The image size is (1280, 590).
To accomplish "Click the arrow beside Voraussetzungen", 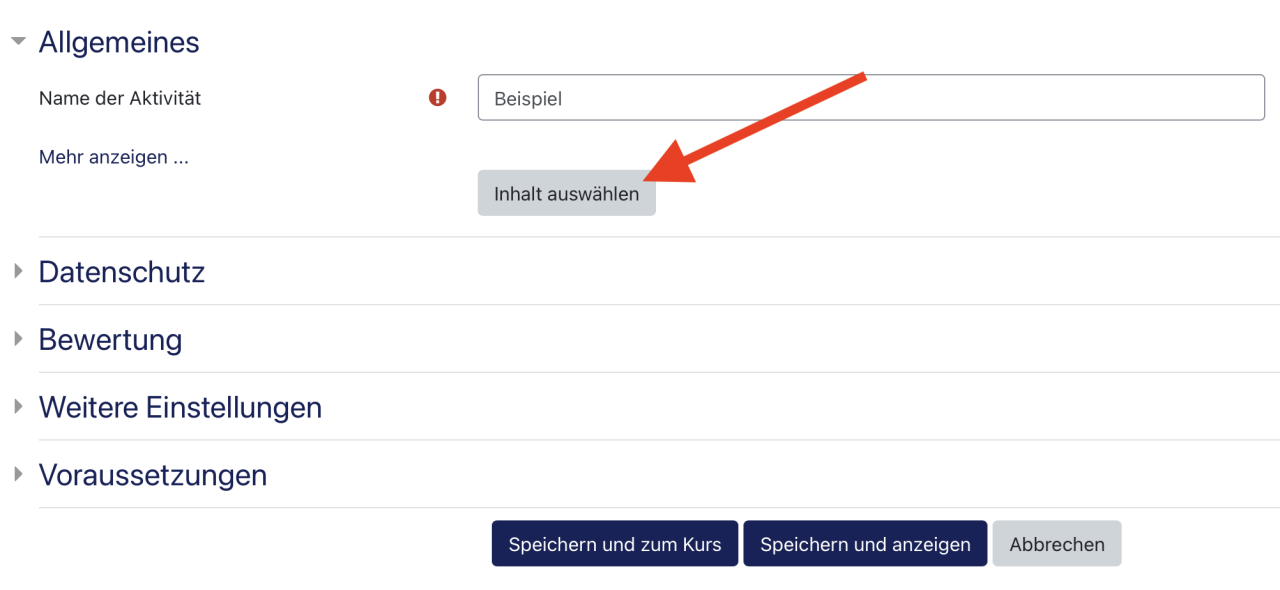I will [18, 474].
